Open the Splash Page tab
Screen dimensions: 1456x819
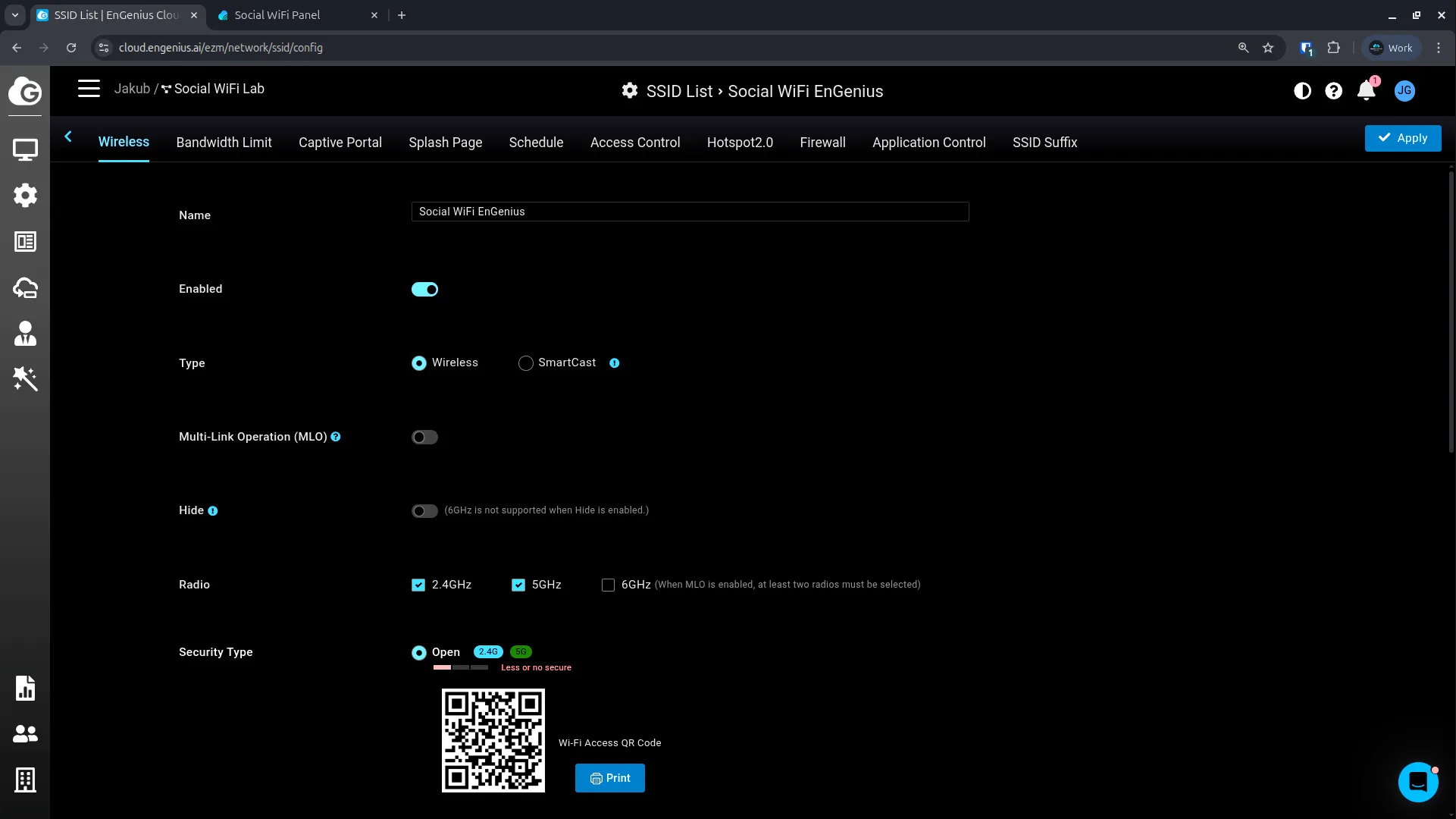coord(445,143)
